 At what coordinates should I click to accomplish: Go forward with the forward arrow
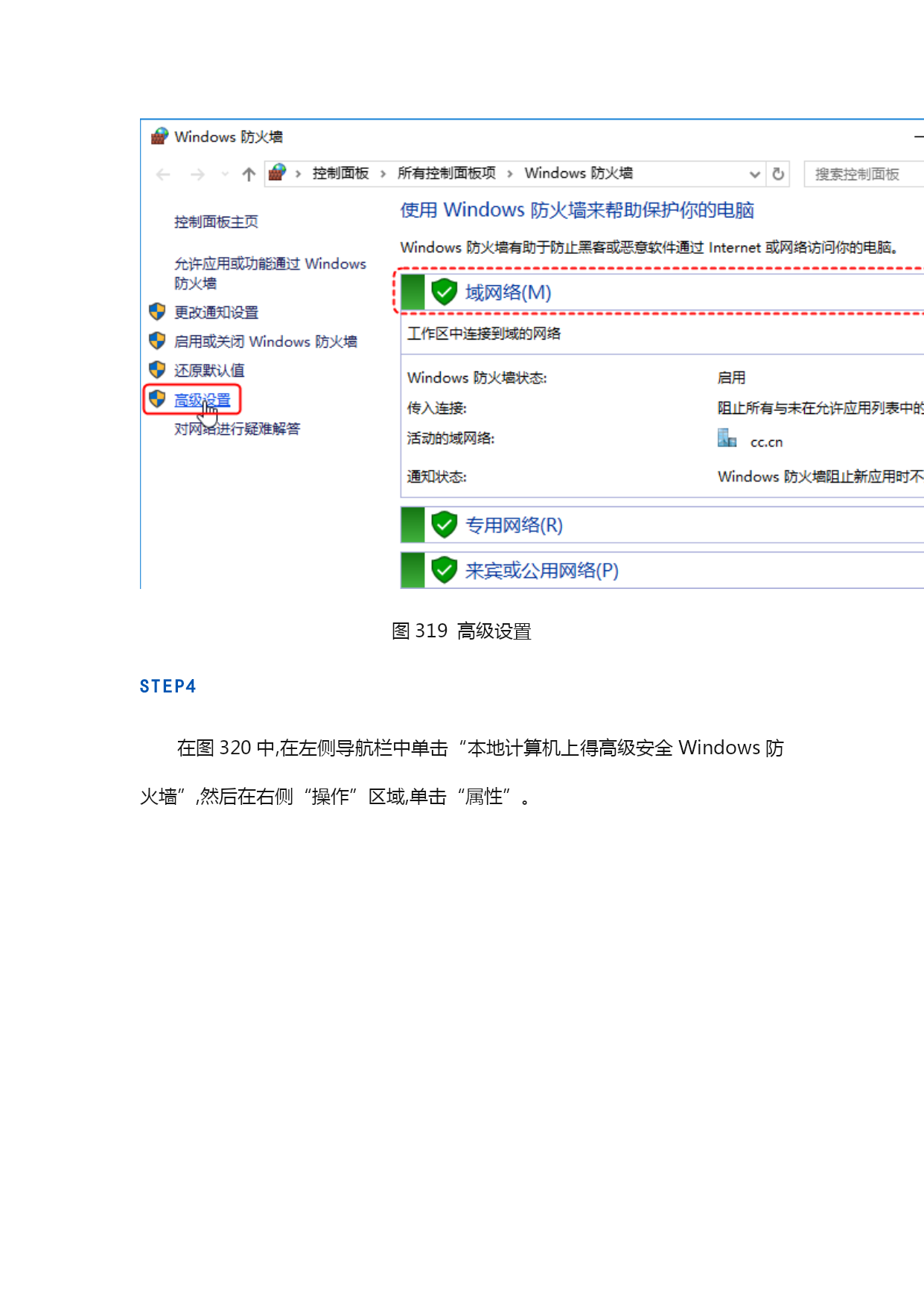tap(197, 174)
